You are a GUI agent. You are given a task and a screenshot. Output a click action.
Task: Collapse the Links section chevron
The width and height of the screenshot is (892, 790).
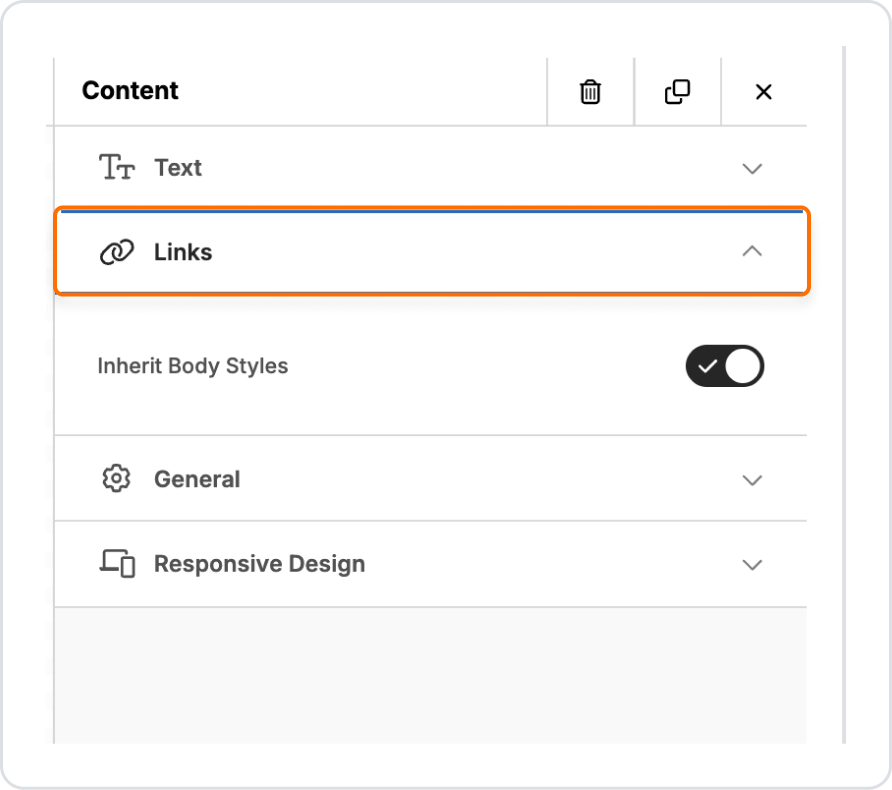point(752,252)
